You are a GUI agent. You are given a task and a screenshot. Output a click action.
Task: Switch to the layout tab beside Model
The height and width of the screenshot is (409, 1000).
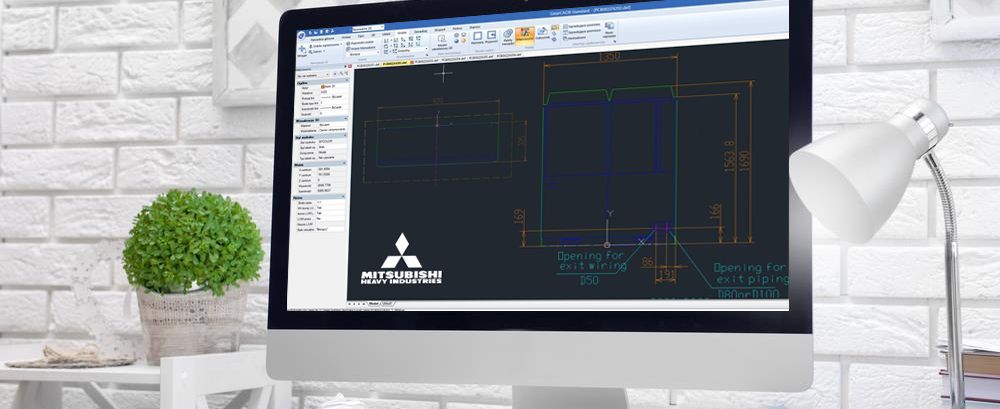tap(387, 304)
